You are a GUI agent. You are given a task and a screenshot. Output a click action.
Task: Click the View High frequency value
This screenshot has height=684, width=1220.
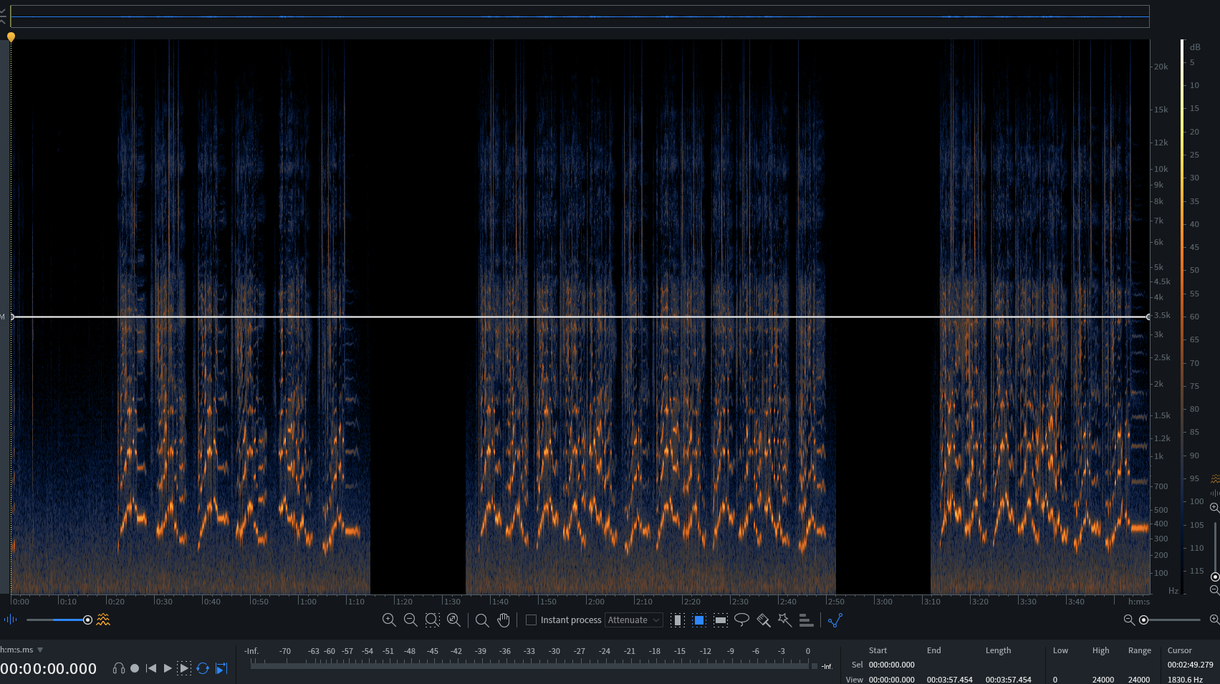click(x=1101, y=680)
